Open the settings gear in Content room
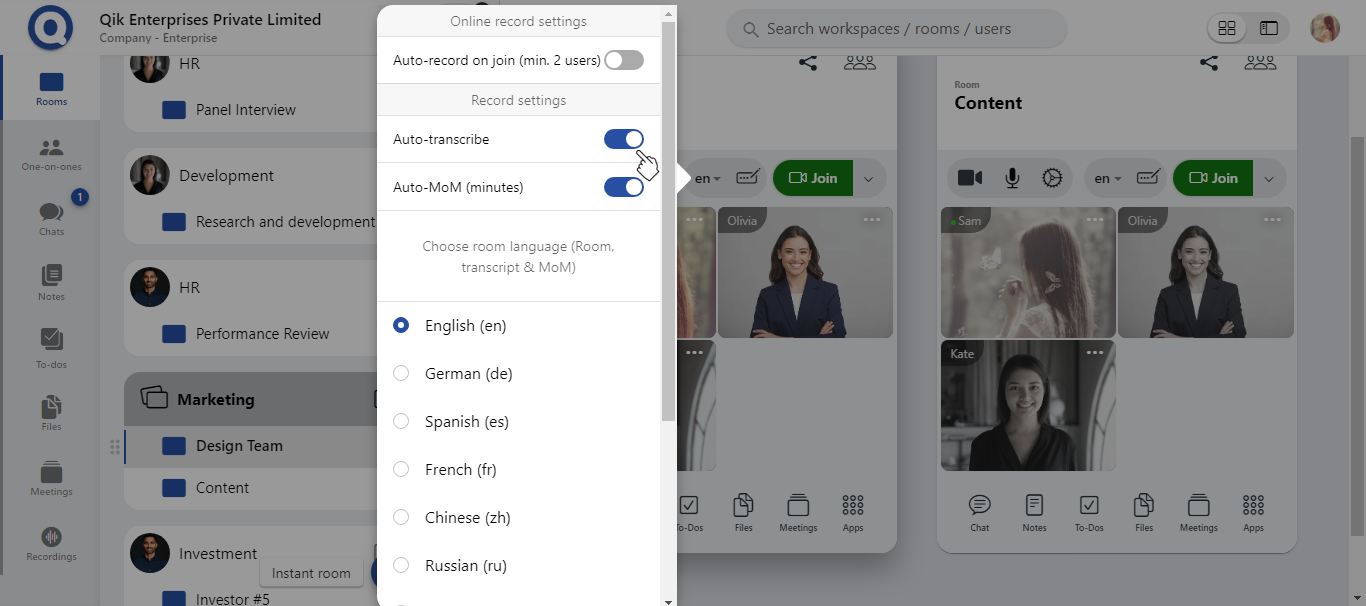1366x606 pixels. pos(1052,177)
